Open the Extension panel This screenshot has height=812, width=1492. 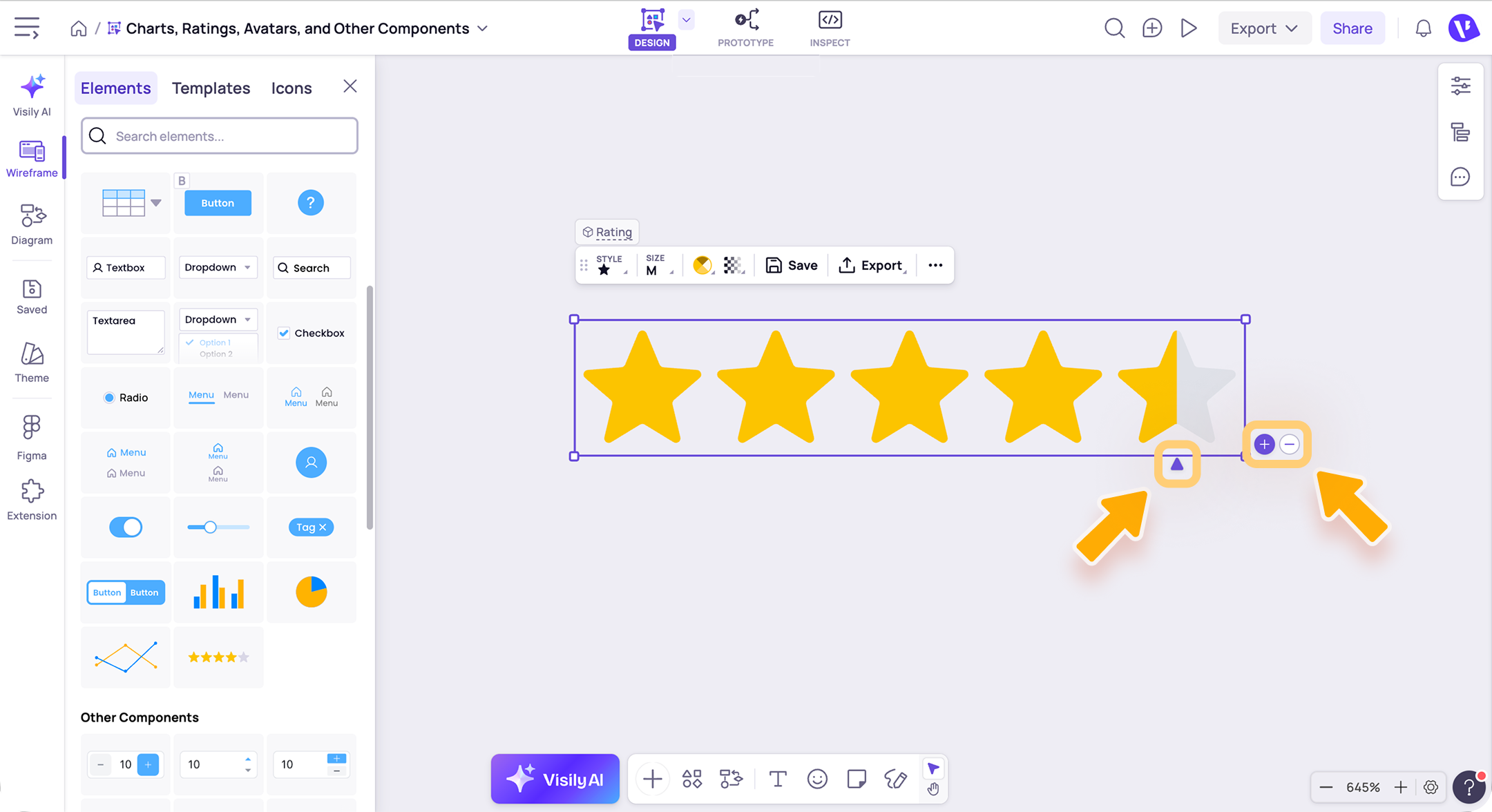pyautogui.click(x=32, y=501)
